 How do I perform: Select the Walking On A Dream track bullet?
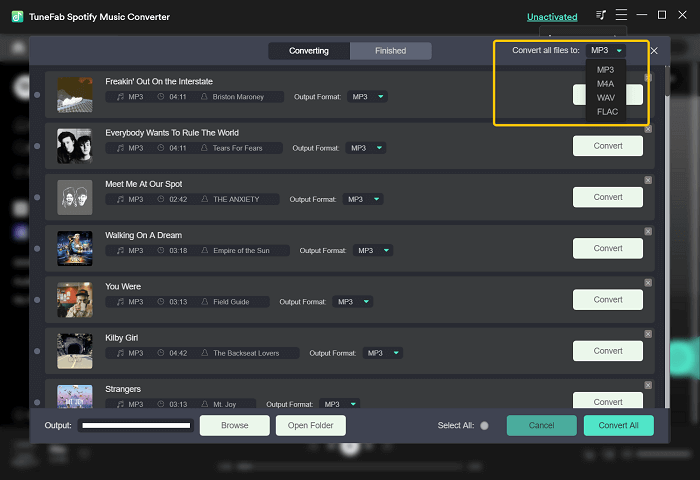(x=37, y=249)
